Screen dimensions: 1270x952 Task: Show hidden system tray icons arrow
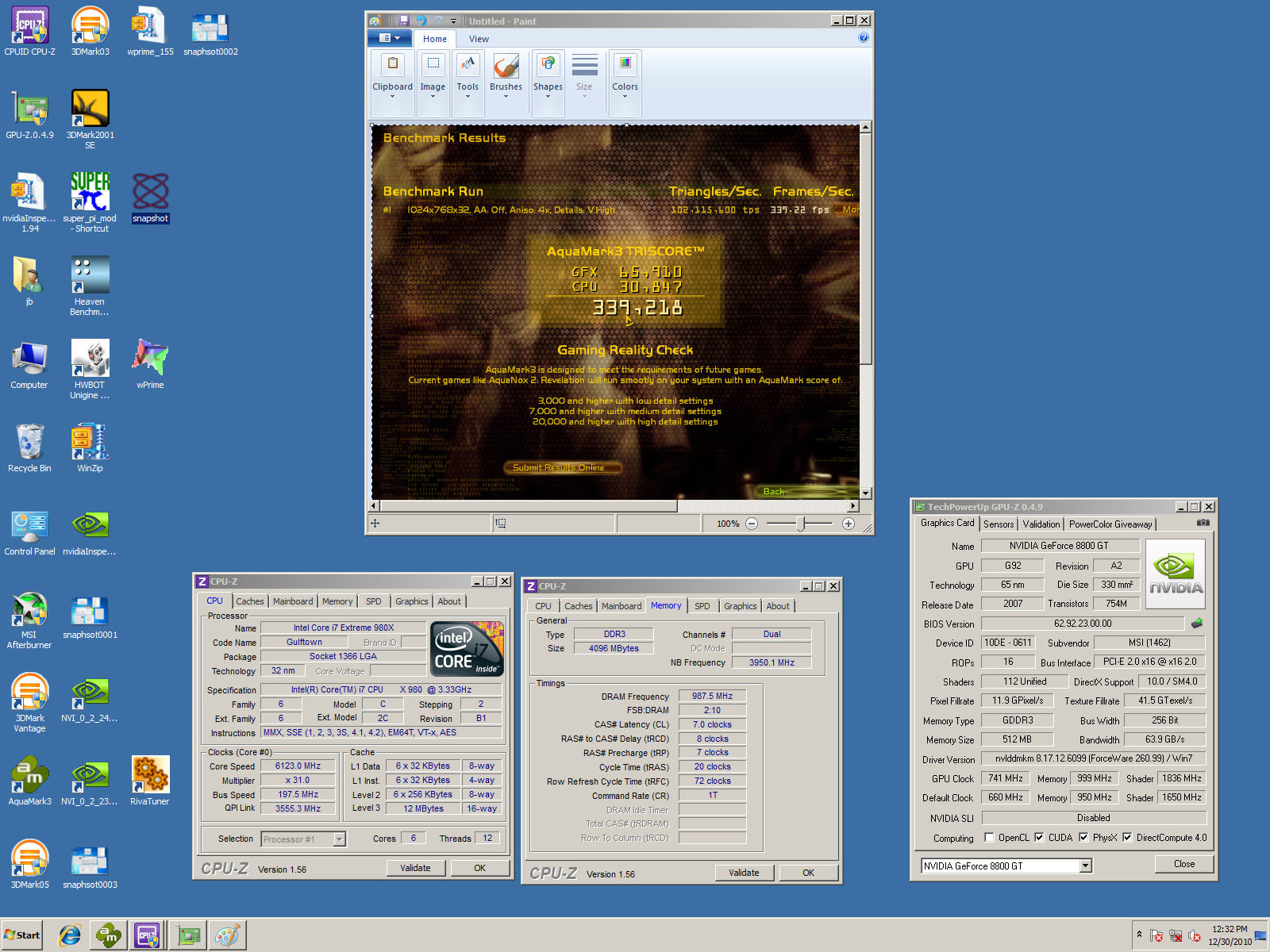(1139, 934)
